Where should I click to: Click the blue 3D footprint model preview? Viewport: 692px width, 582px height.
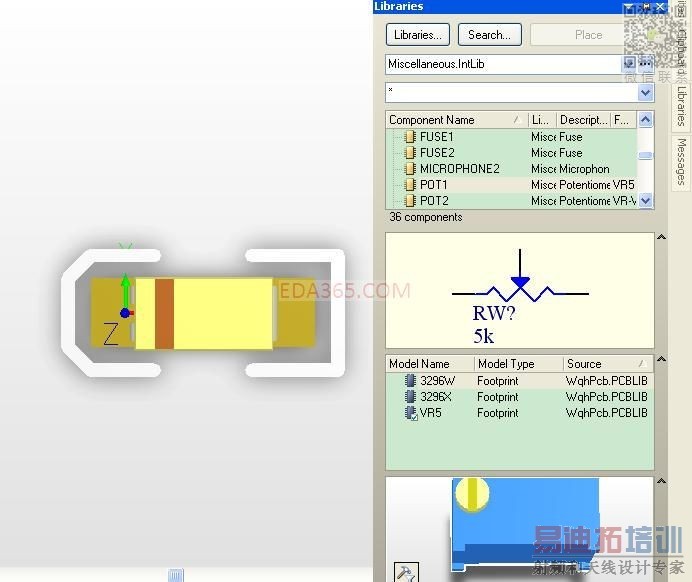point(525,525)
